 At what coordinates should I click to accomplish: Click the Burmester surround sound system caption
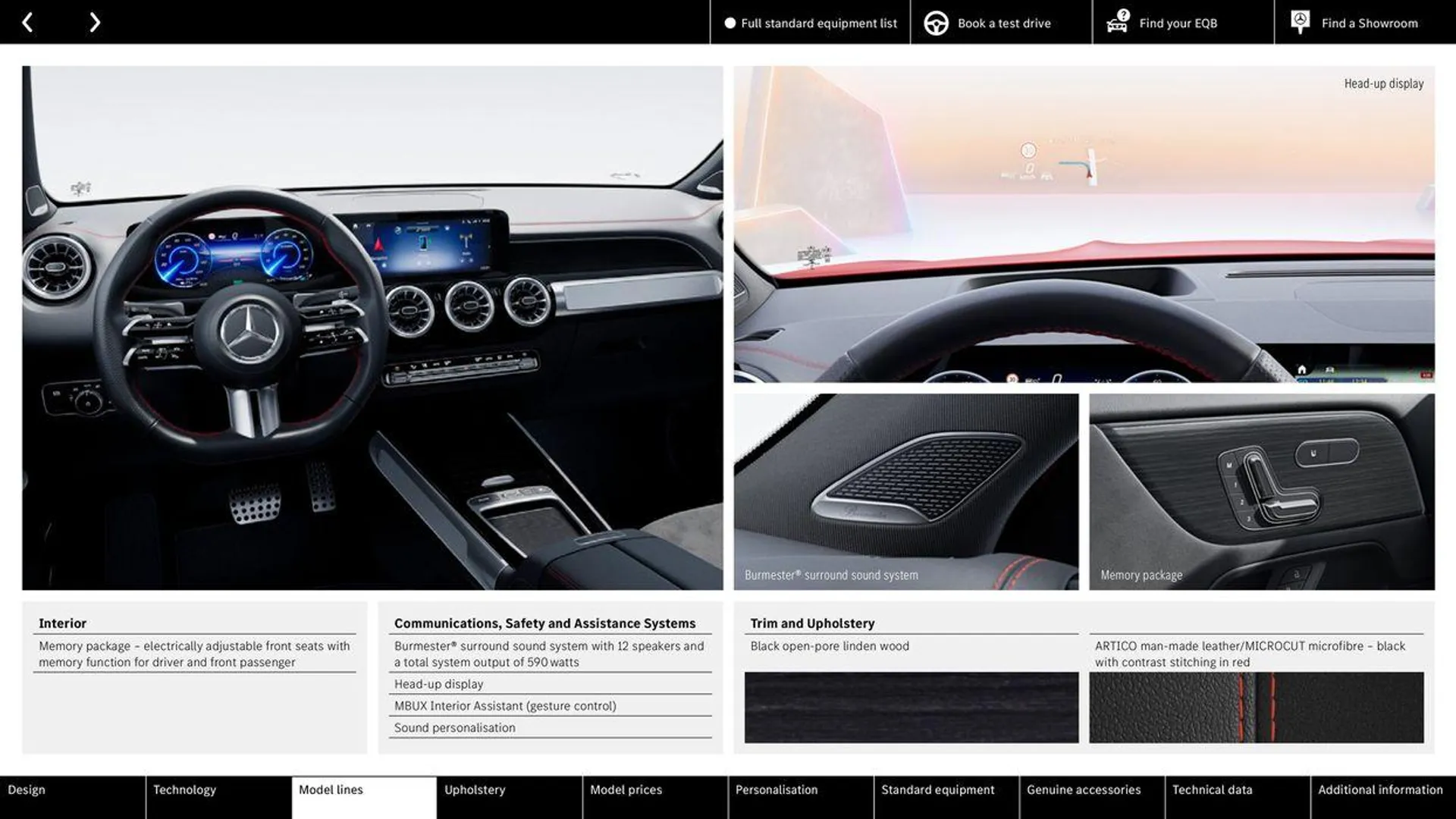tap(831, 576)
